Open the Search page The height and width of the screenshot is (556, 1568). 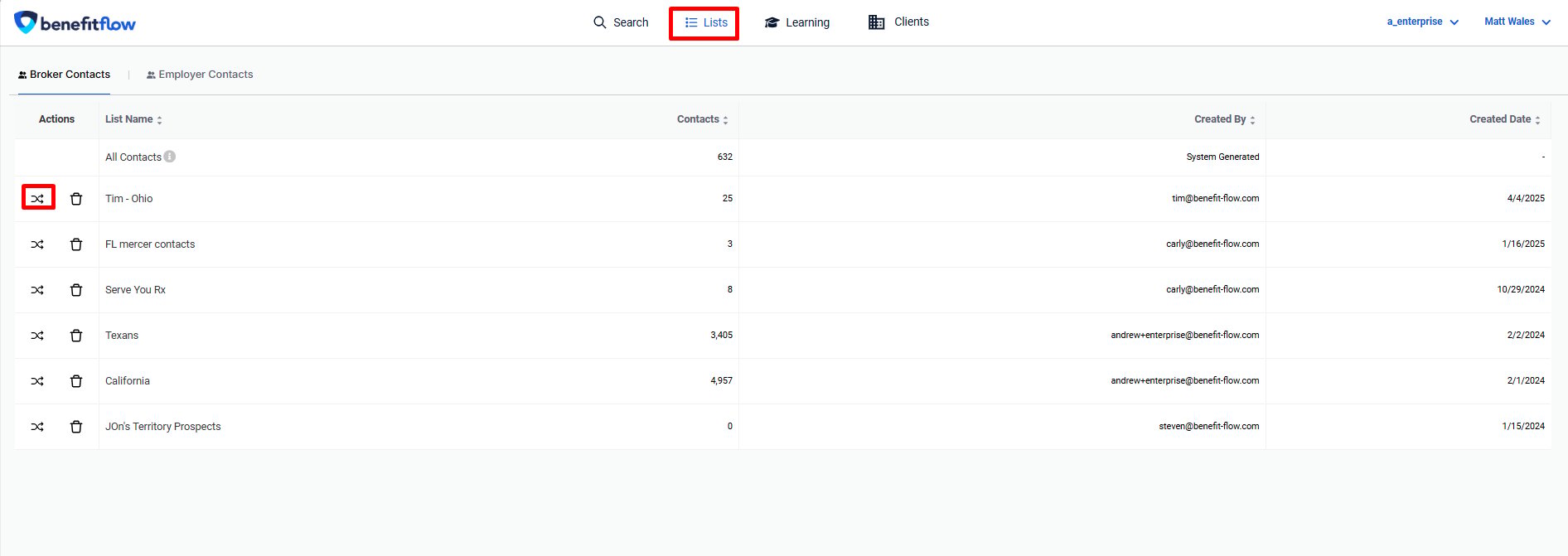pos(621,22)
